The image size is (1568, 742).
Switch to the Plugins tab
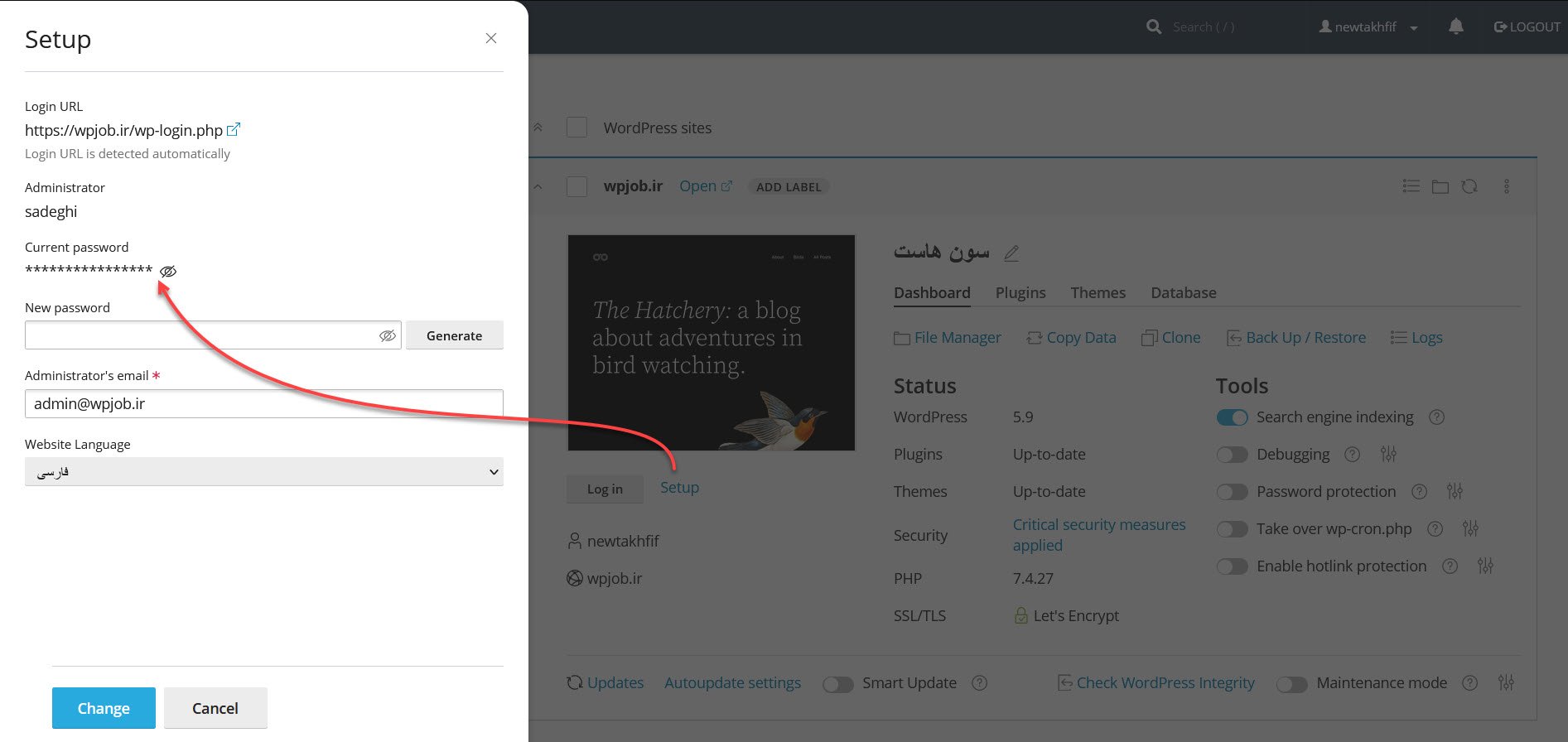(1020, 292)
